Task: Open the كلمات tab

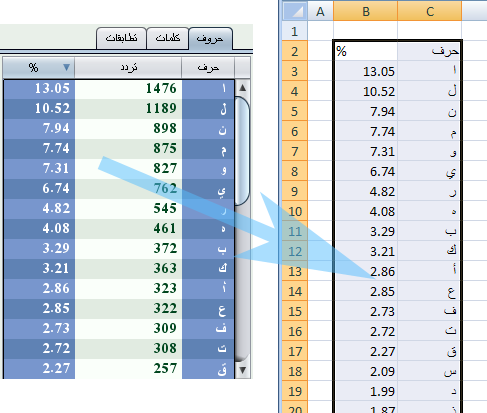Action: tap(168, 39)
